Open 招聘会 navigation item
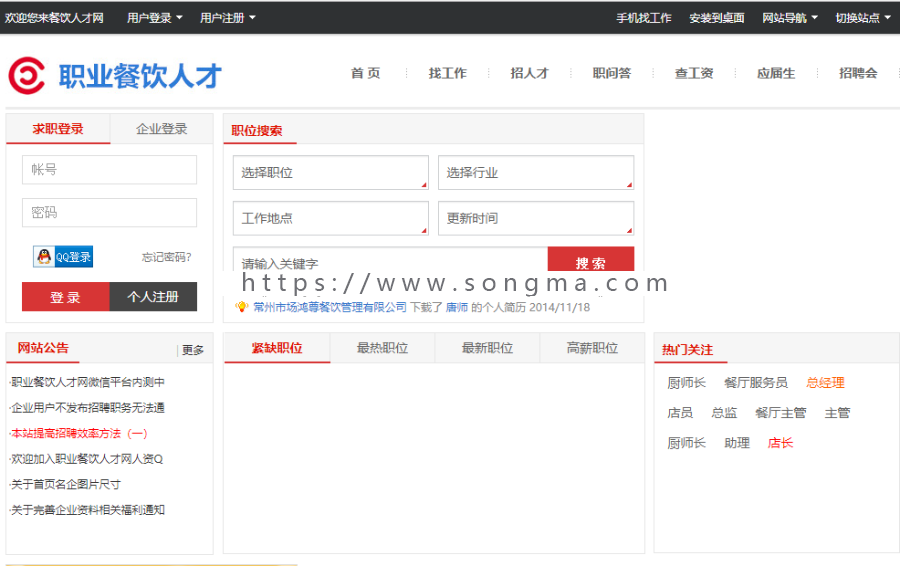Image resolution: width=900 pixels, height=566 pixels. [x=858, y=73]
